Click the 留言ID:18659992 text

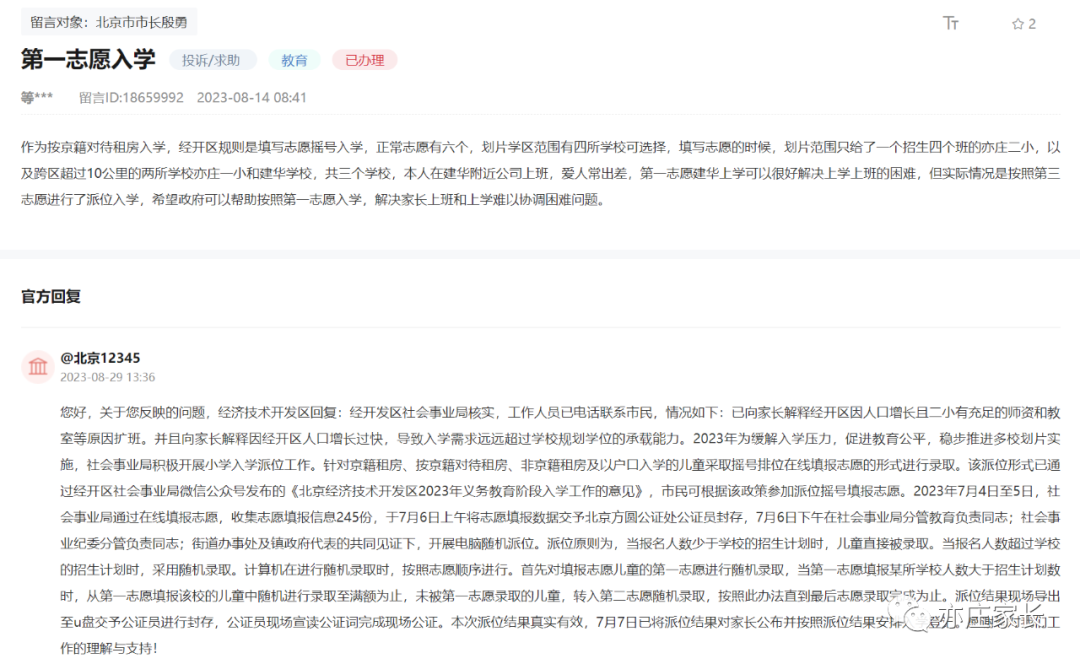coord(131,98)
